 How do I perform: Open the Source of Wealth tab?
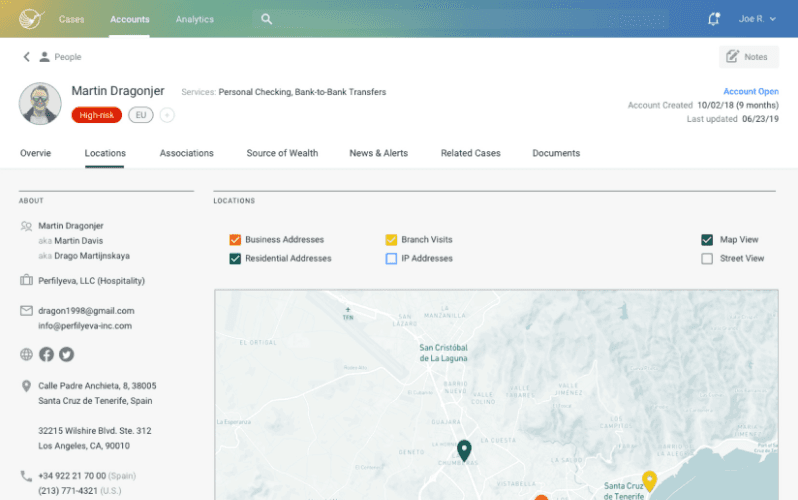282,153
